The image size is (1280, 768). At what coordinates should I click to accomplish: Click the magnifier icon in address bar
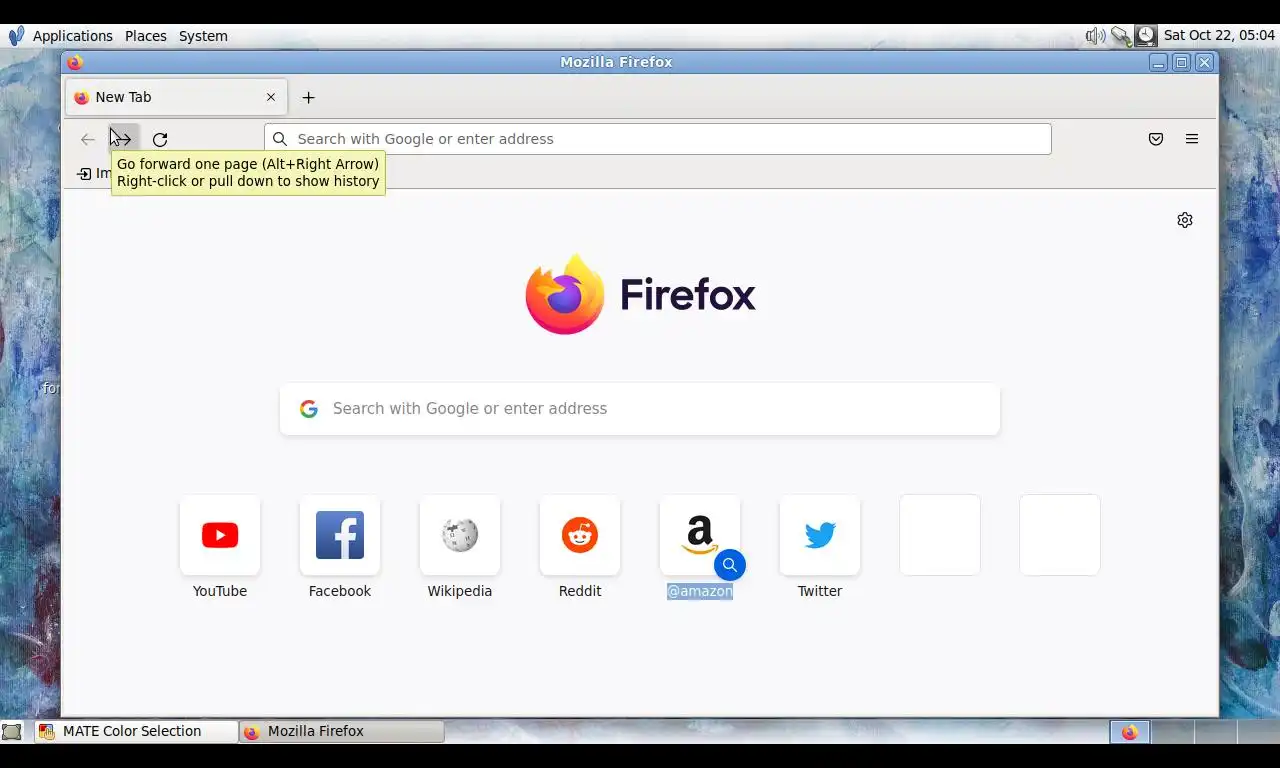[281, 139]
